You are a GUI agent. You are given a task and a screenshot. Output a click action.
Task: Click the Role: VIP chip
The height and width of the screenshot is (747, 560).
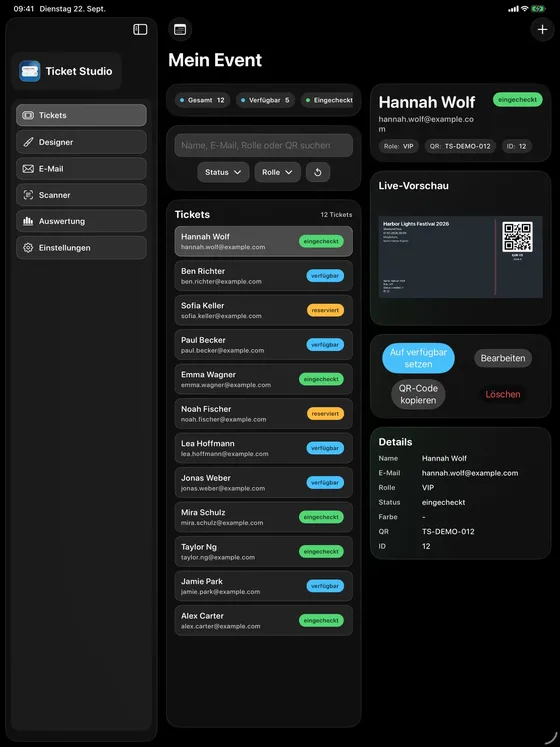click(x=399, y=146)
